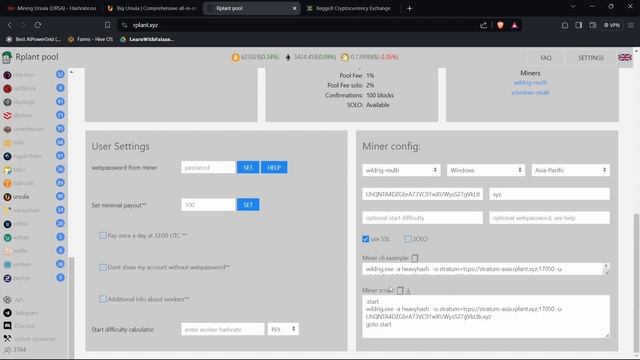Bookmark this page icon in toolbar
The height and width of the screenshot is (360, 640).
(x=107, y=25)
